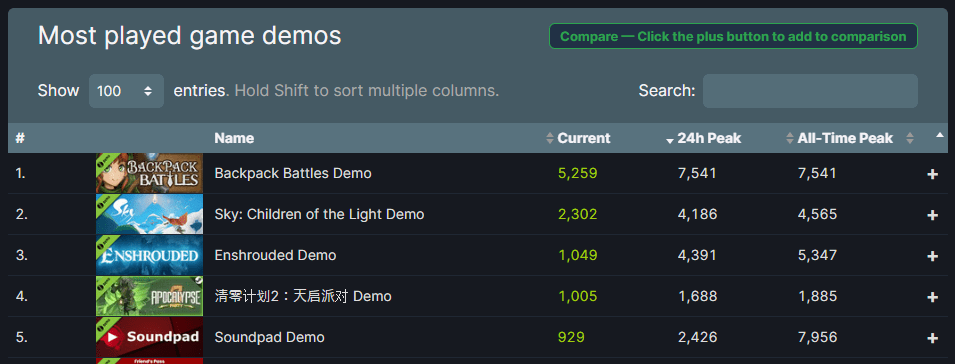Sort by the last column arrow header

(939, 135)
